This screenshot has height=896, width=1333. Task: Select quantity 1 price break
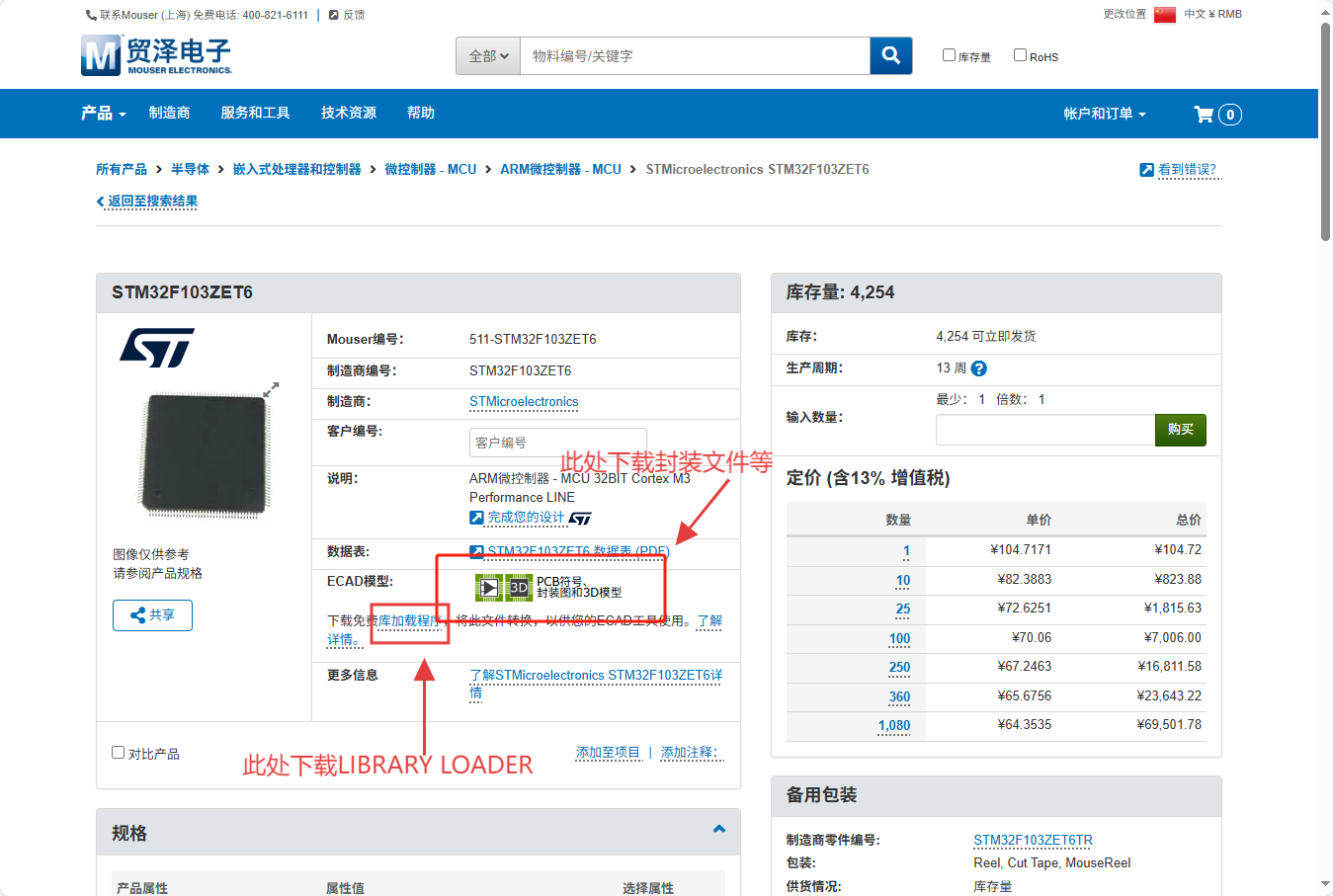(x=906, y=551)
